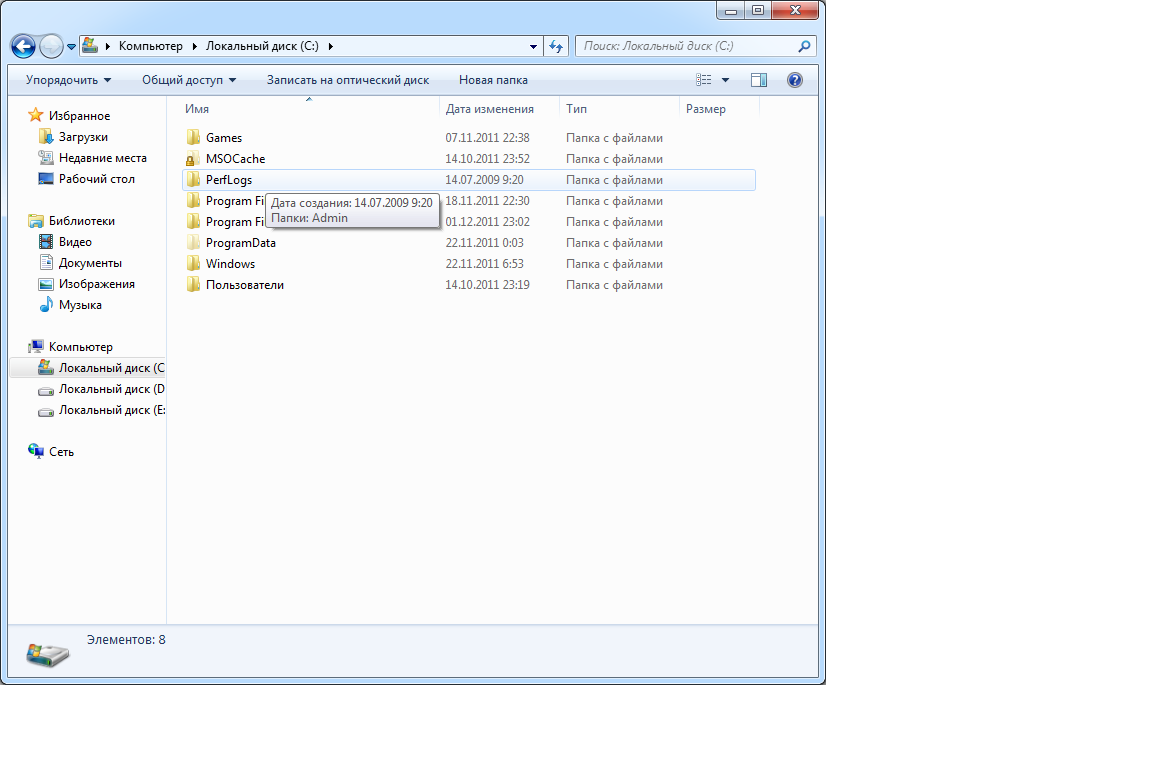This screenshot has height=778, width=1162.
Task: Click Компьютер breadcrumb in address bar
Action: (x=150, y=46)
